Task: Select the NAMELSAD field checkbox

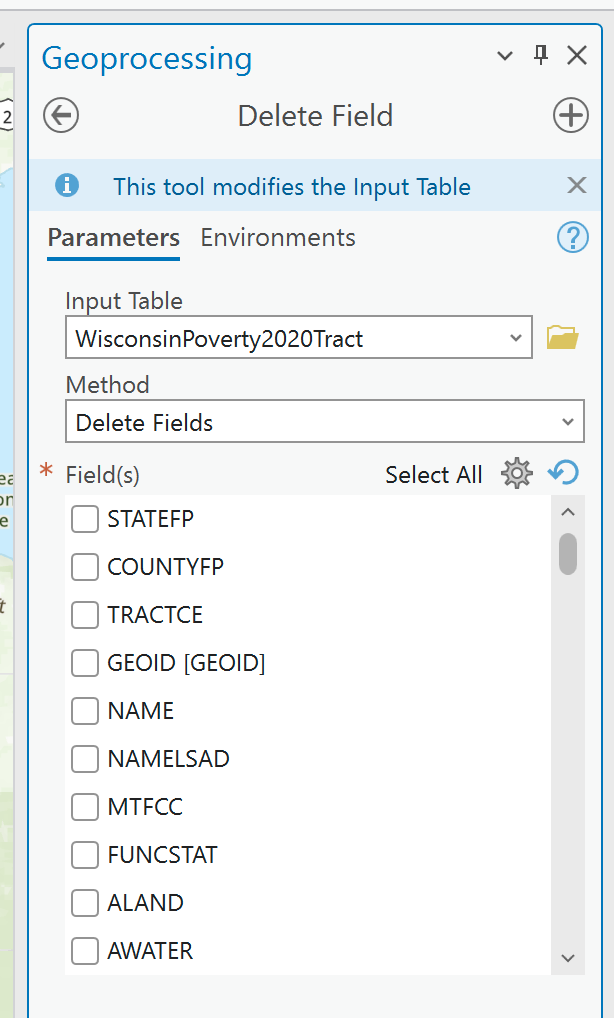Action: pos(85,759)
